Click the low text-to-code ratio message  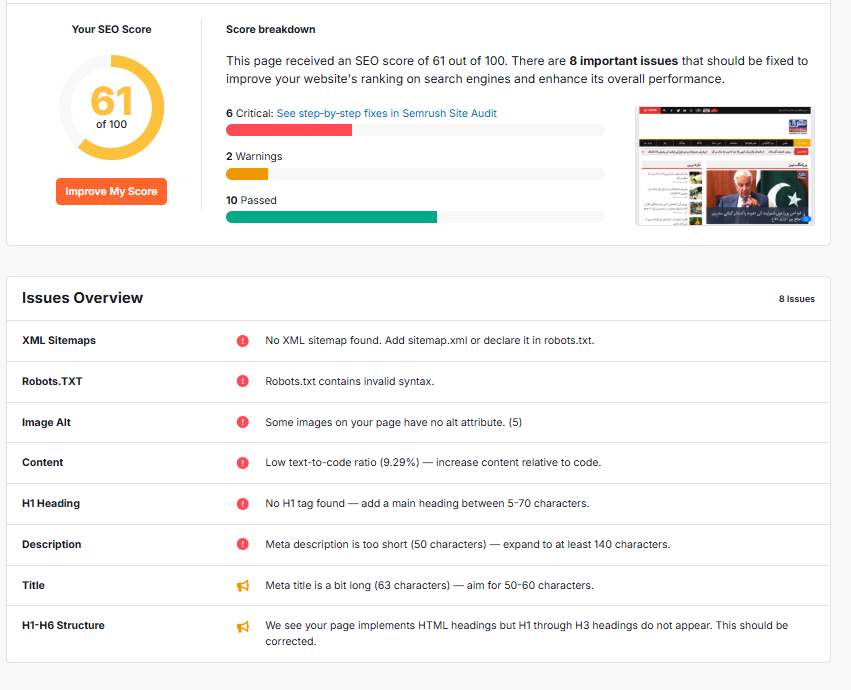(433, 463)
